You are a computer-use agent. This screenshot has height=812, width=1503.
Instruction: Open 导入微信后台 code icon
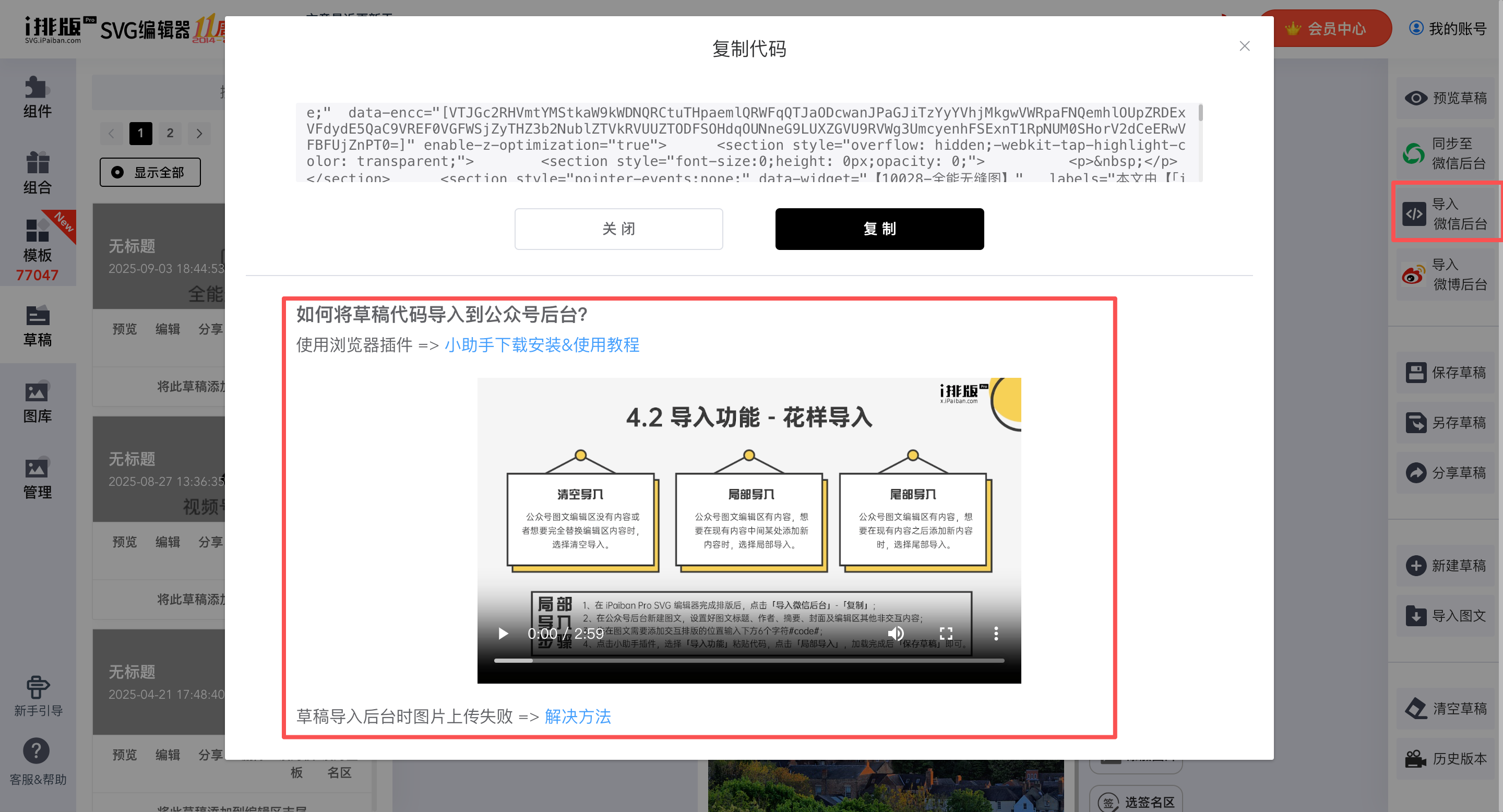1414,214
